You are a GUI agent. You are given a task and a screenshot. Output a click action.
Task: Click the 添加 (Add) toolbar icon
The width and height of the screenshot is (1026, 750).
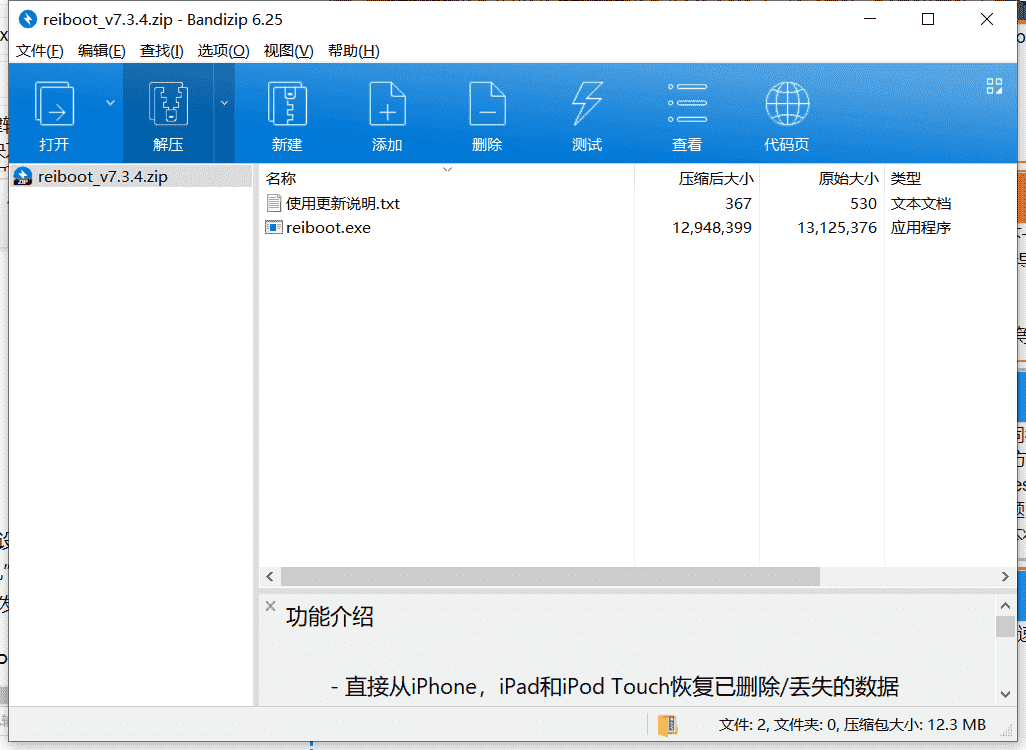point(387,103)
